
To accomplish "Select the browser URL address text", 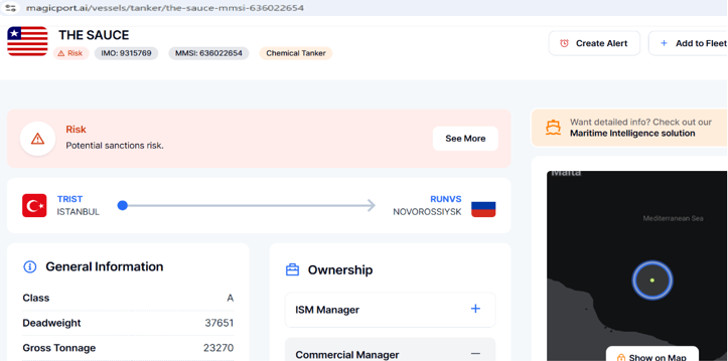I will (x=165, y=8).
